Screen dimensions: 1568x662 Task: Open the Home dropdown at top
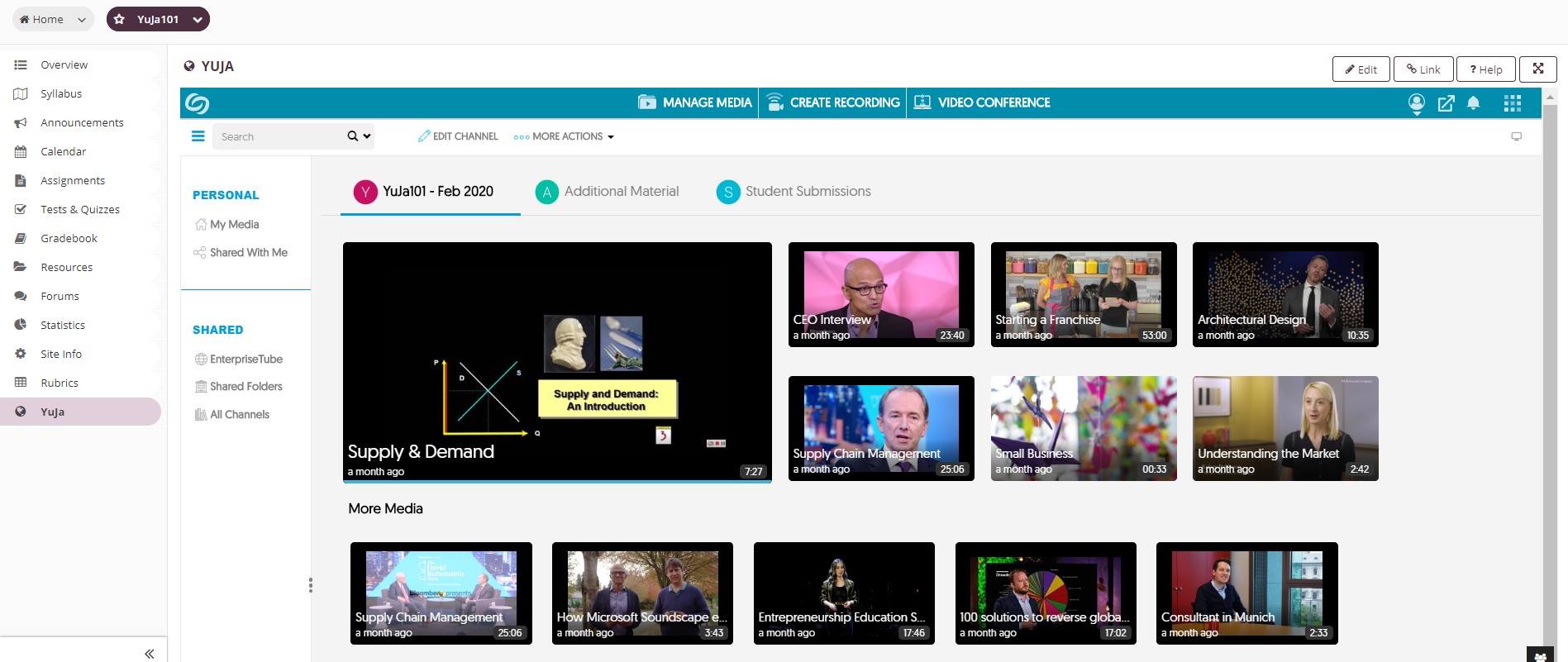pyautogui.click(x=53, y=19)
